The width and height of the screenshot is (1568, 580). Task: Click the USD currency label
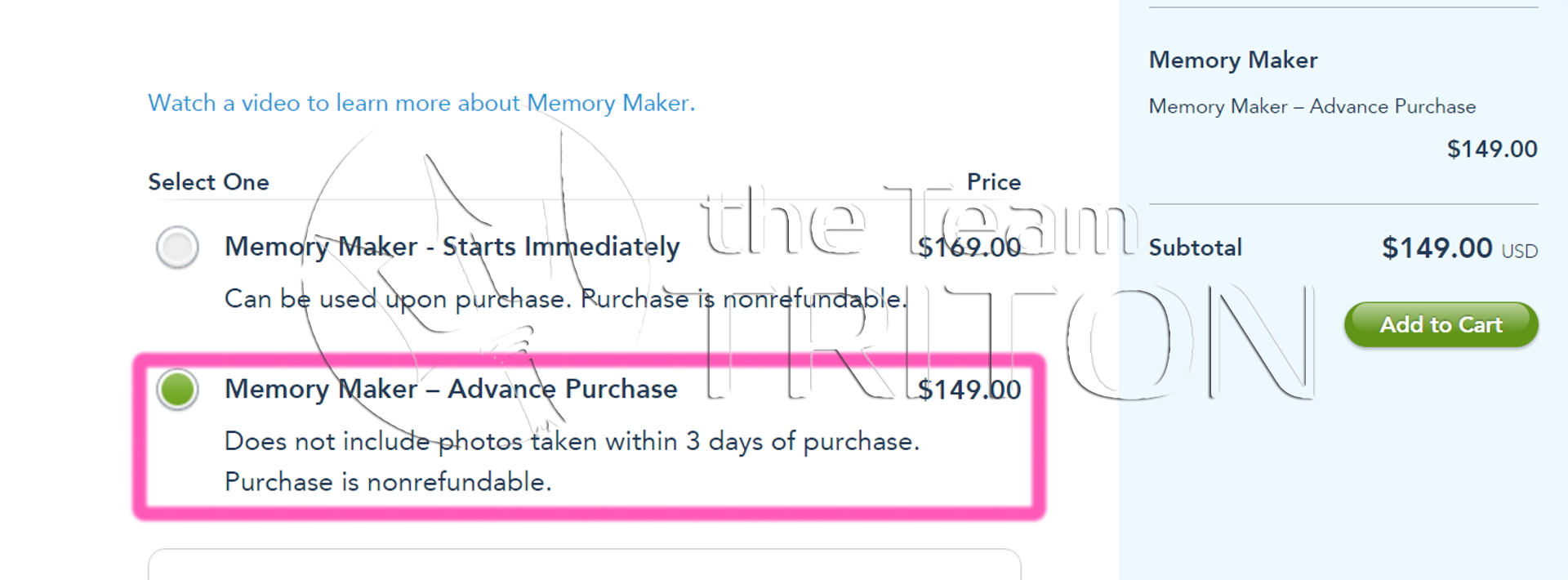tap(1519, 252)
